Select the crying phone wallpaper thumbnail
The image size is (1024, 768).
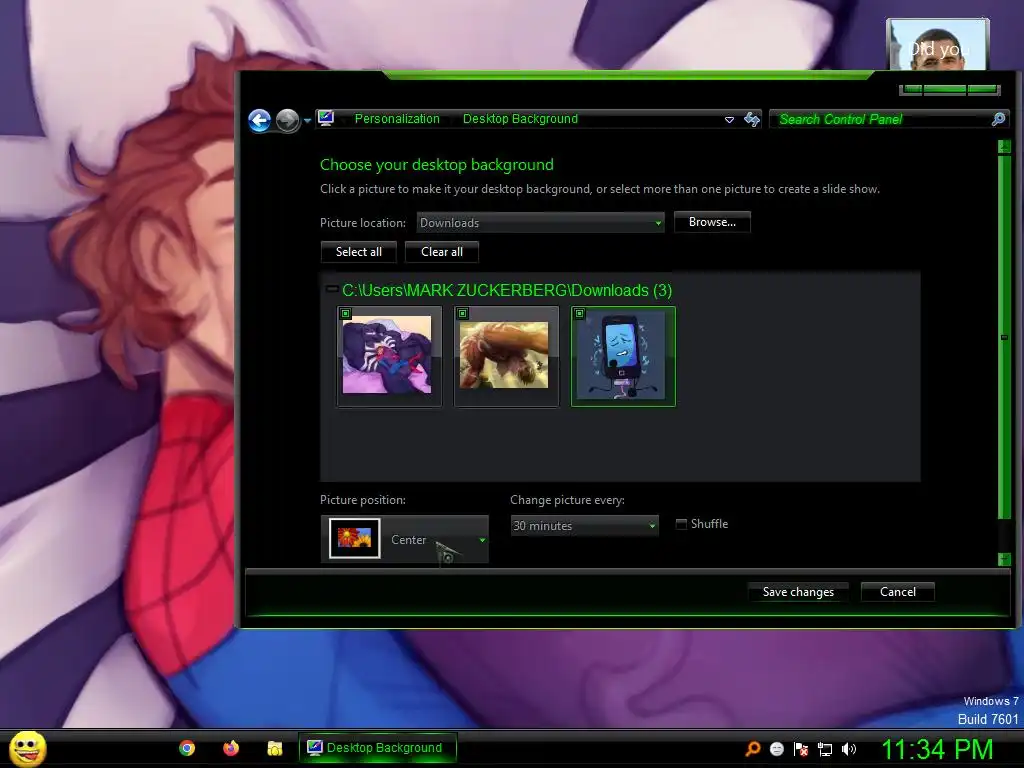coord(623,357)
